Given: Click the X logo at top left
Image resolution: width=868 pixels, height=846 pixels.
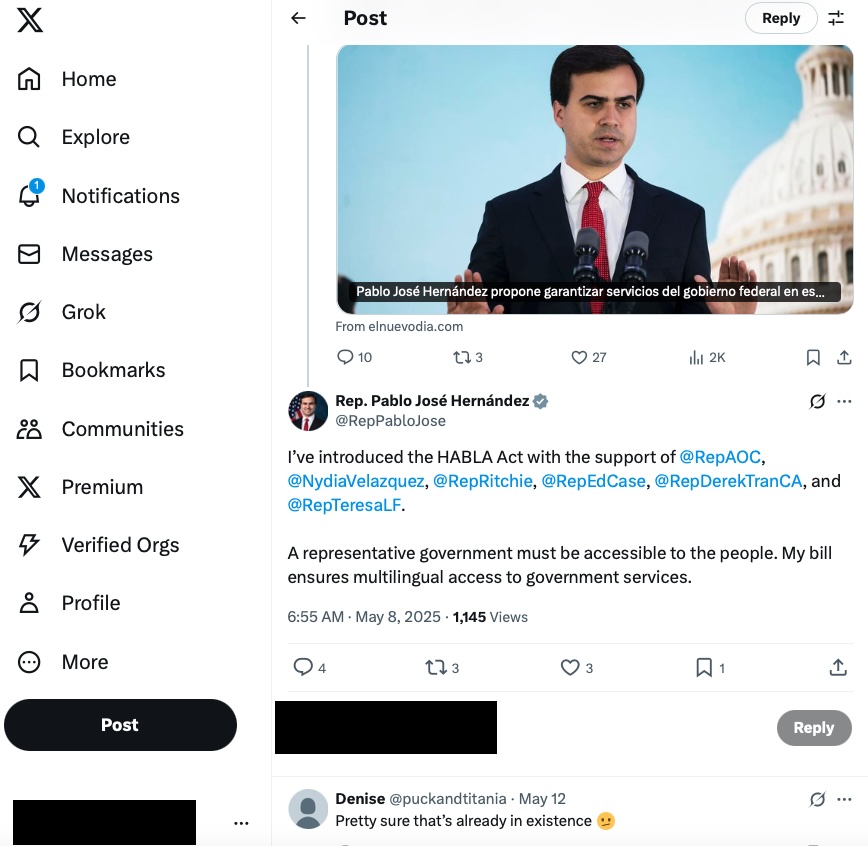Looking at the screenshot, I should 30,20.
